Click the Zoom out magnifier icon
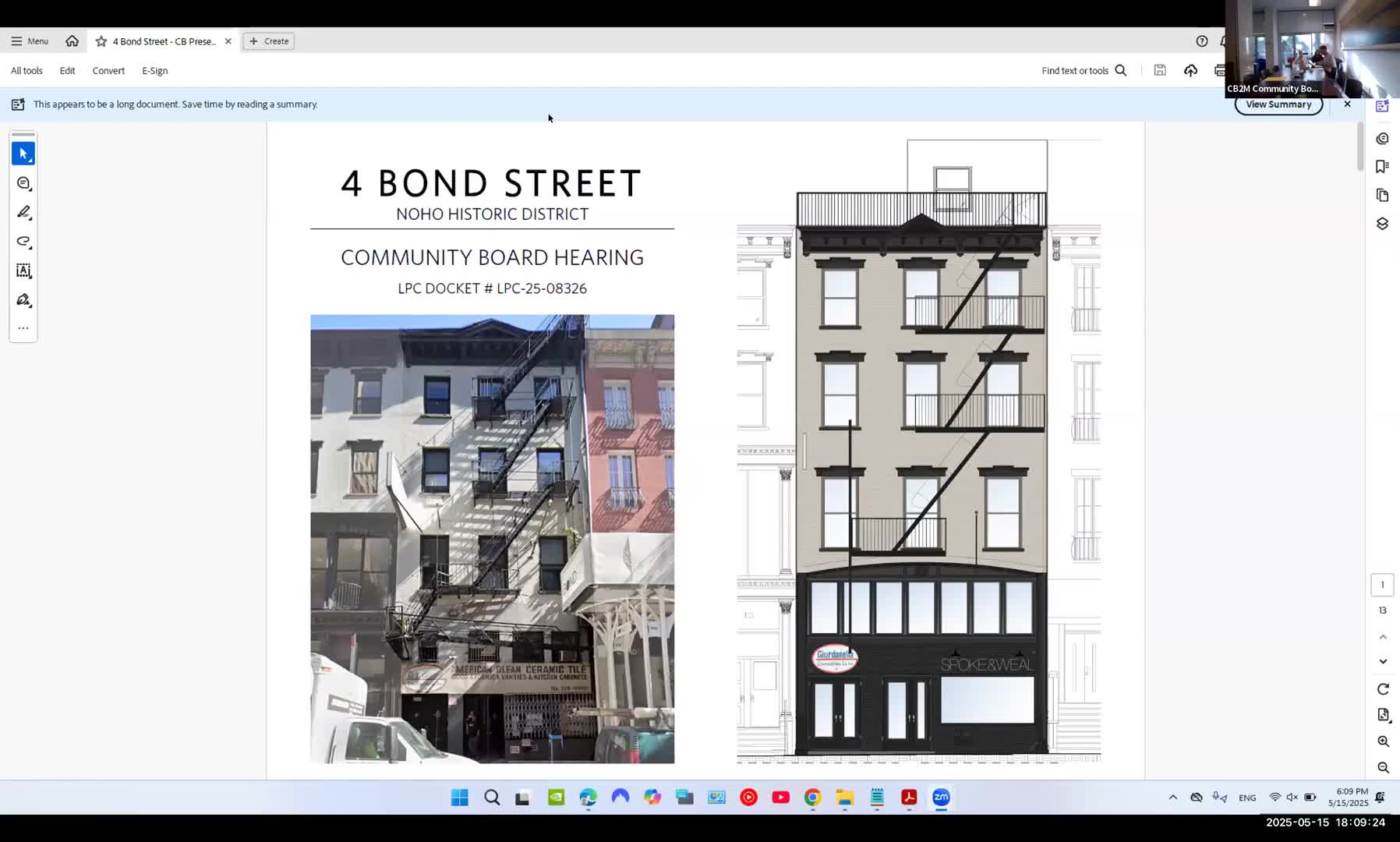The width and height of the screenshot is (1400, 842). (x=1383, y=768)
